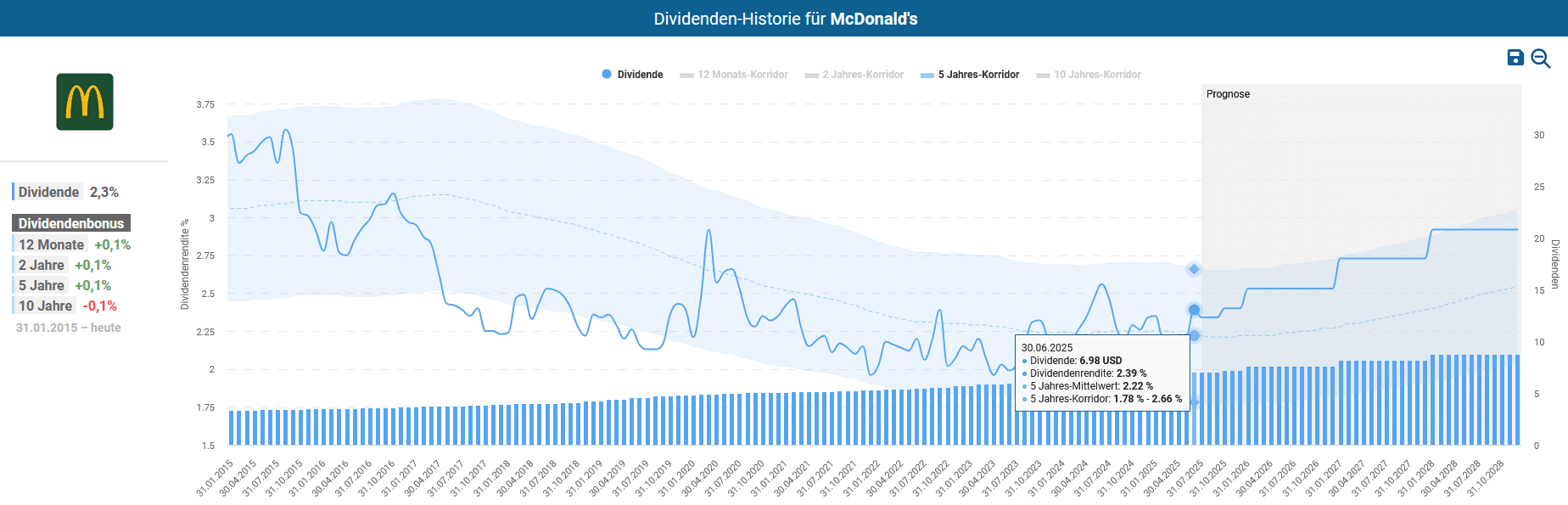Click the save chart disk icon
1568x505 pixels.
coord(1515,58)
